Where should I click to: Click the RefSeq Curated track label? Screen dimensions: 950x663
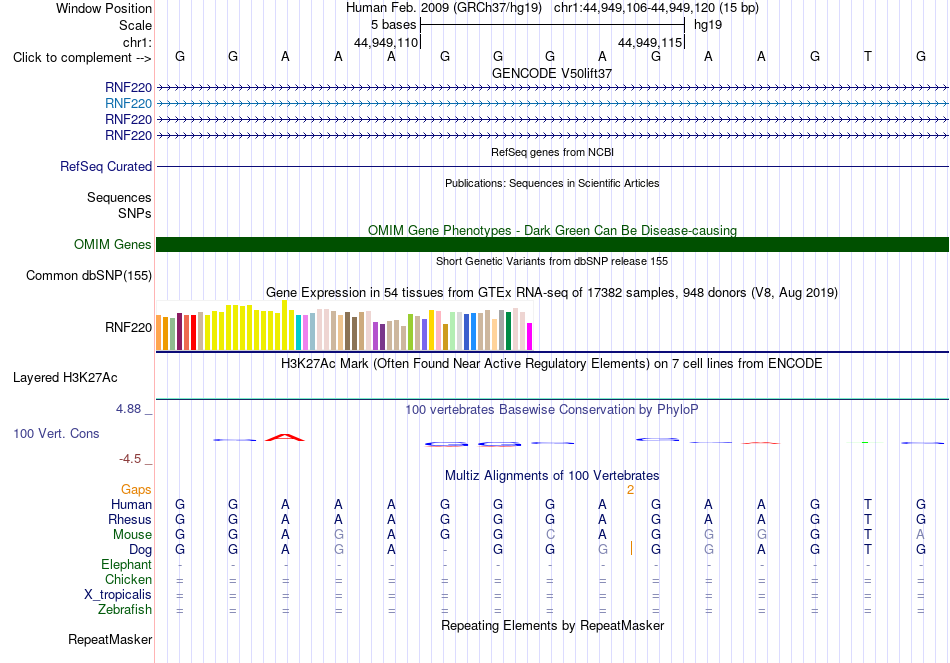(106, 167)
